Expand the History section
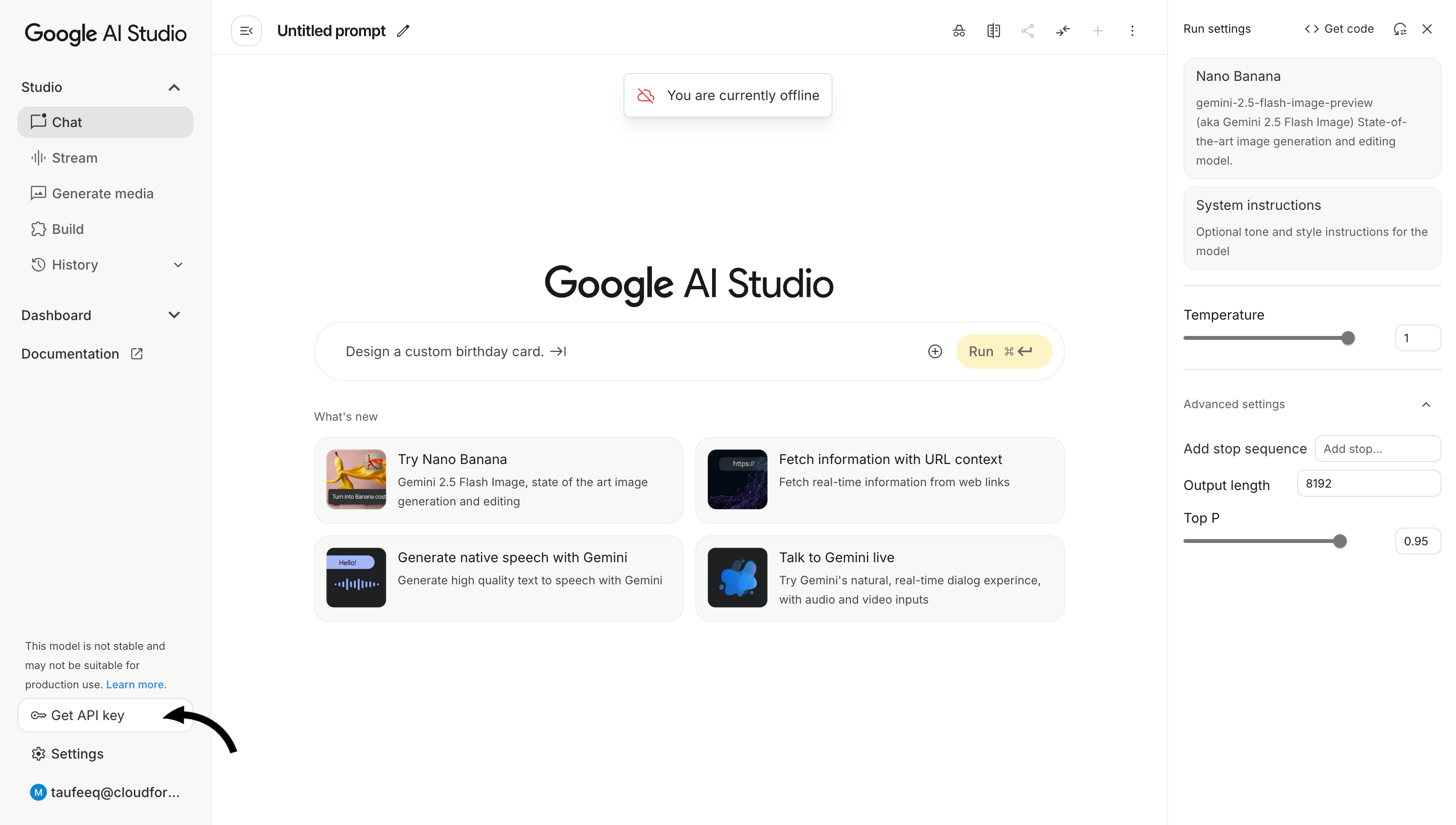 pos(178,265)
